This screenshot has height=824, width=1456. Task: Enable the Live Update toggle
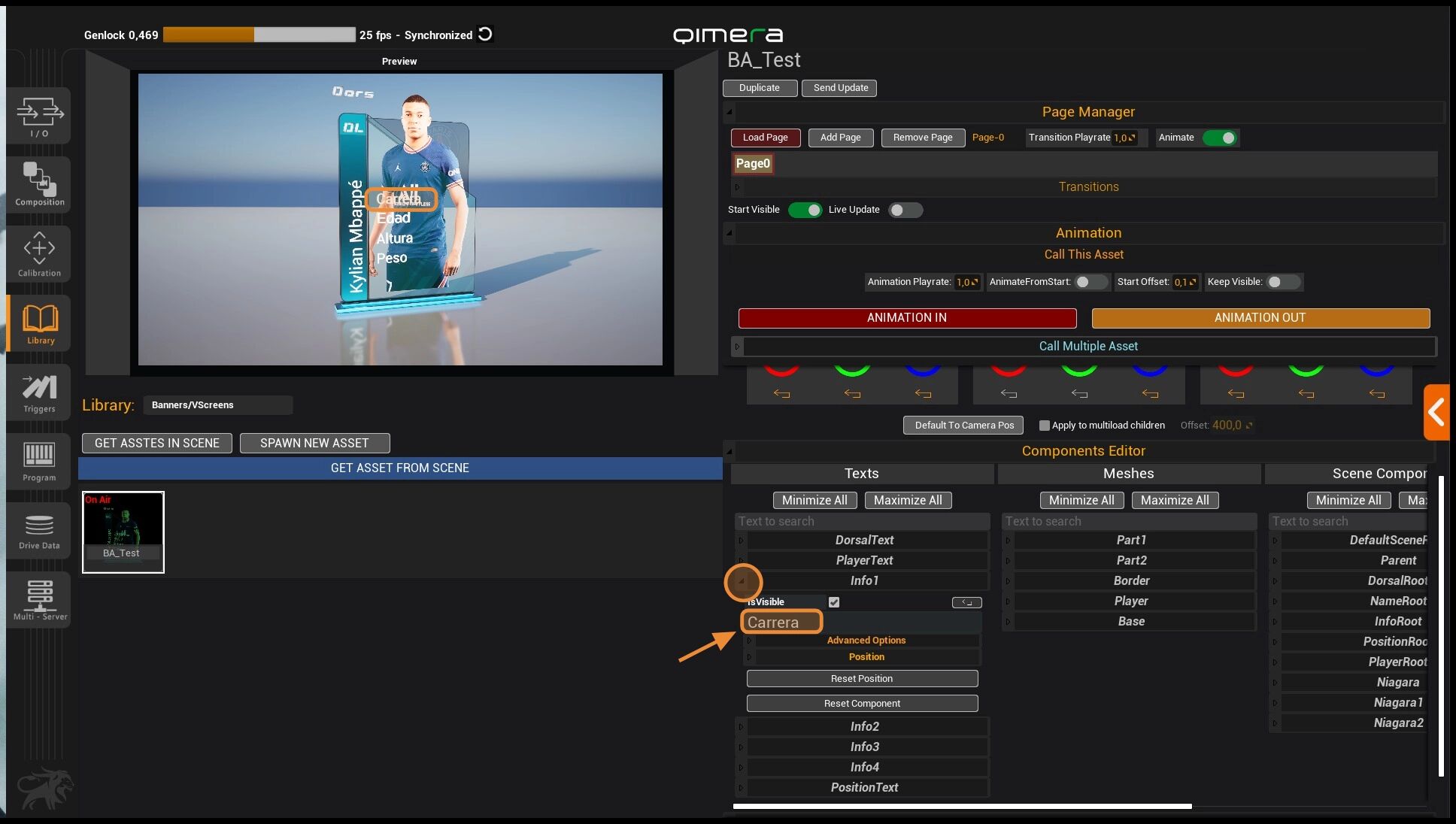(x=905, y=210)
